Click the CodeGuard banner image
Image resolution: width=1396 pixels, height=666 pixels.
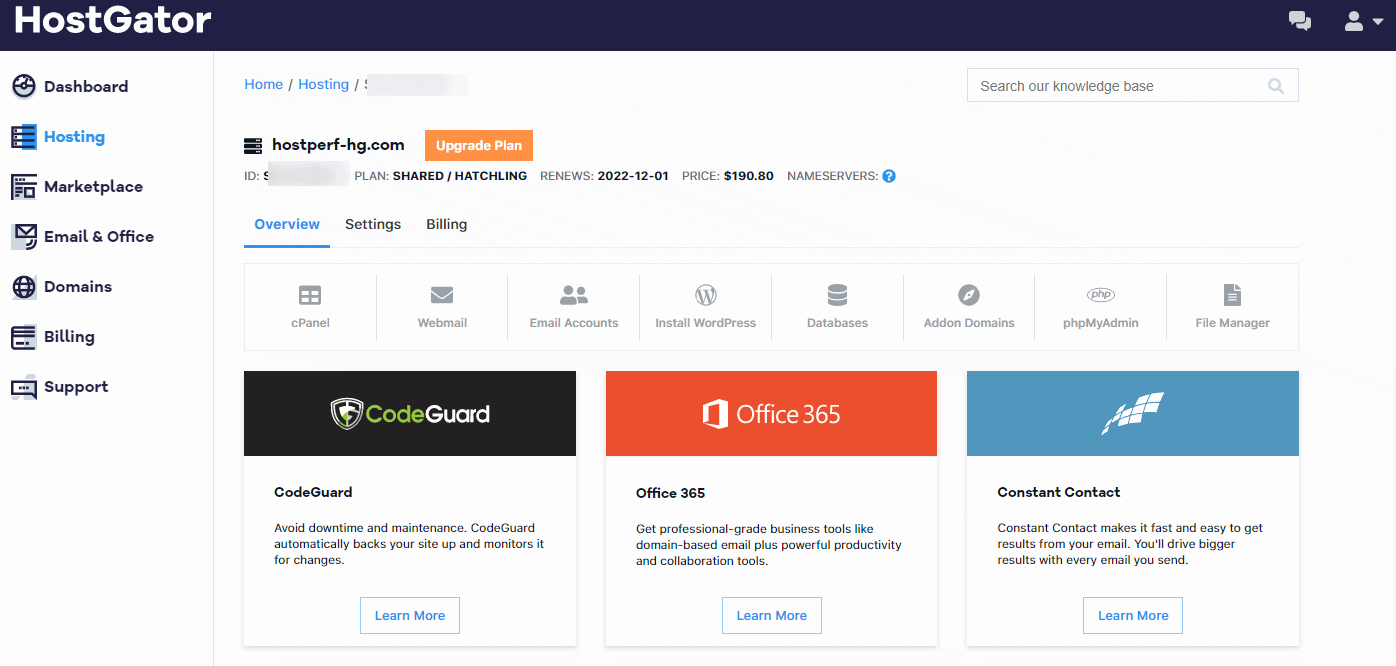tap(410, 414)
